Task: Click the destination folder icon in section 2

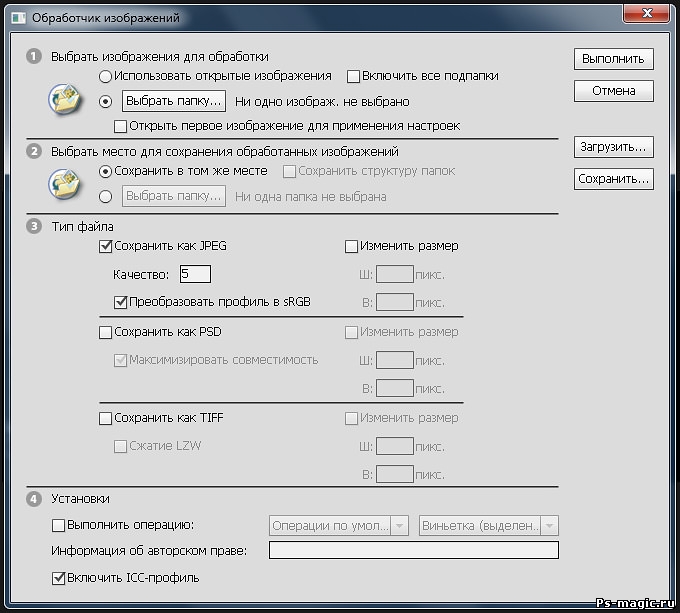Action: [x=64, y=184]
